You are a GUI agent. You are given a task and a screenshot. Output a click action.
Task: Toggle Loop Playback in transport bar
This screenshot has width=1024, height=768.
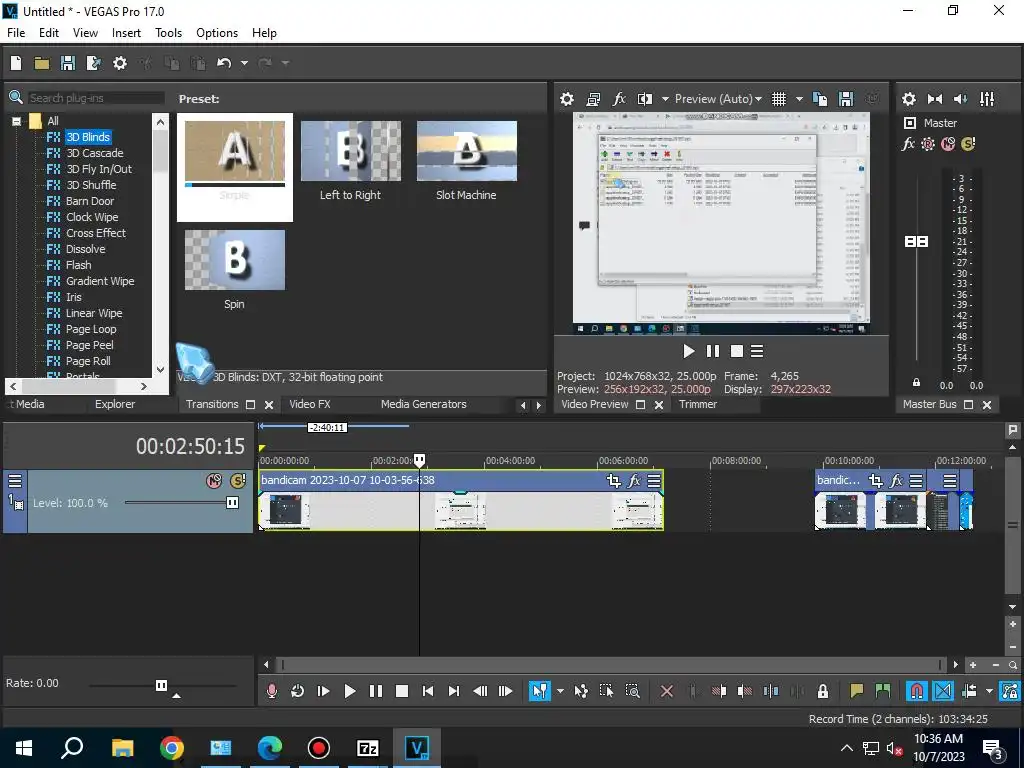click(298, 691)
